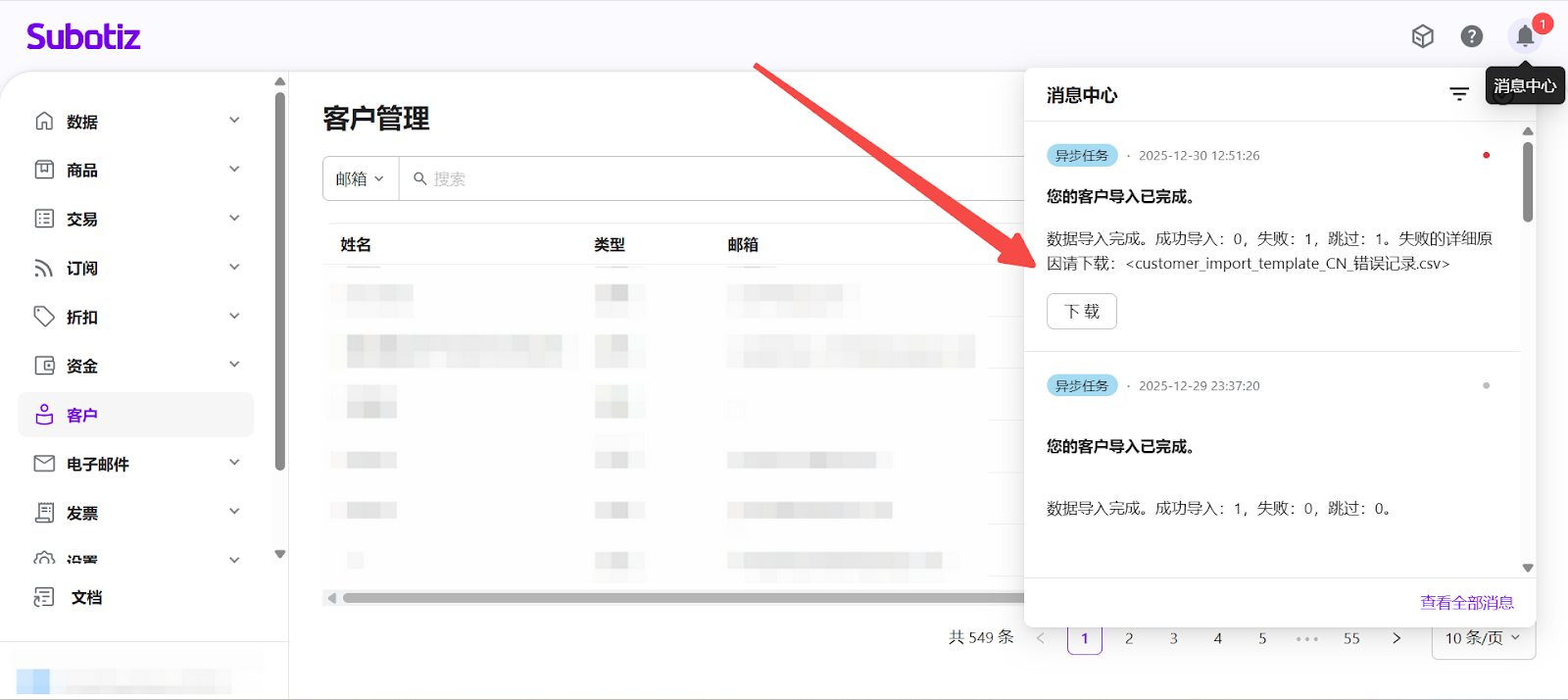The height and width of the screenshot is (700, 1568).
Task: Click the 折扣 tag icon
Action: click(x=44, y=317)
